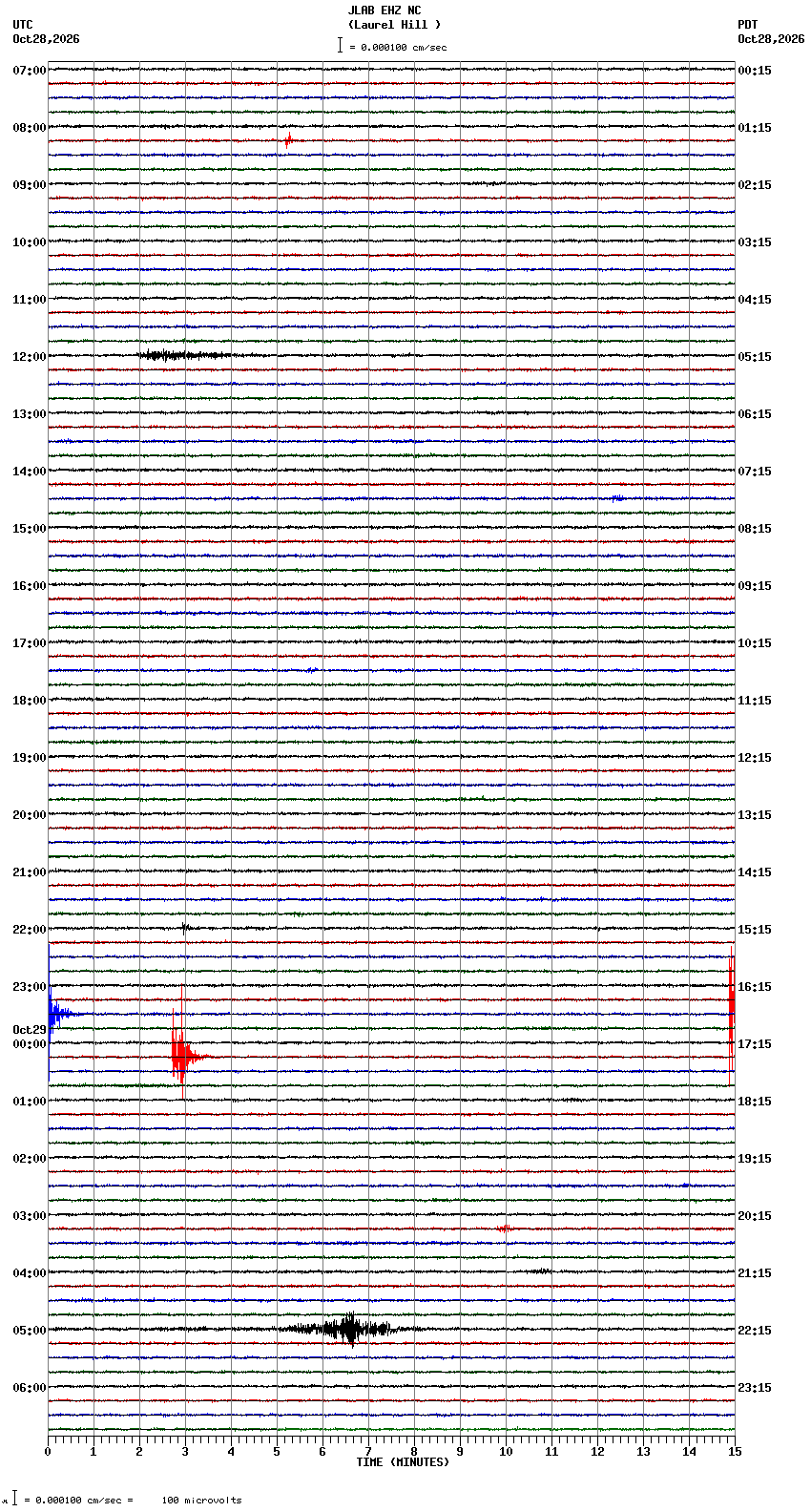
Task: Click the Laurel Hill station name
Action: coord(394,25)
